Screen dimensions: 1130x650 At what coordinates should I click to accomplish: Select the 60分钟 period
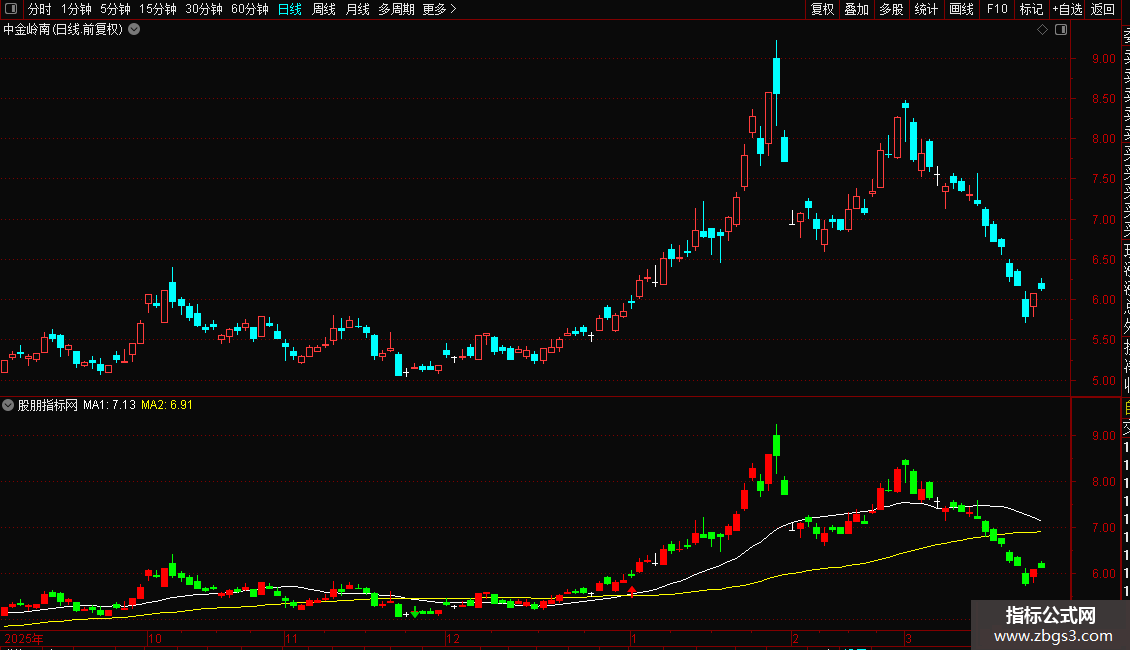point(250,9)
